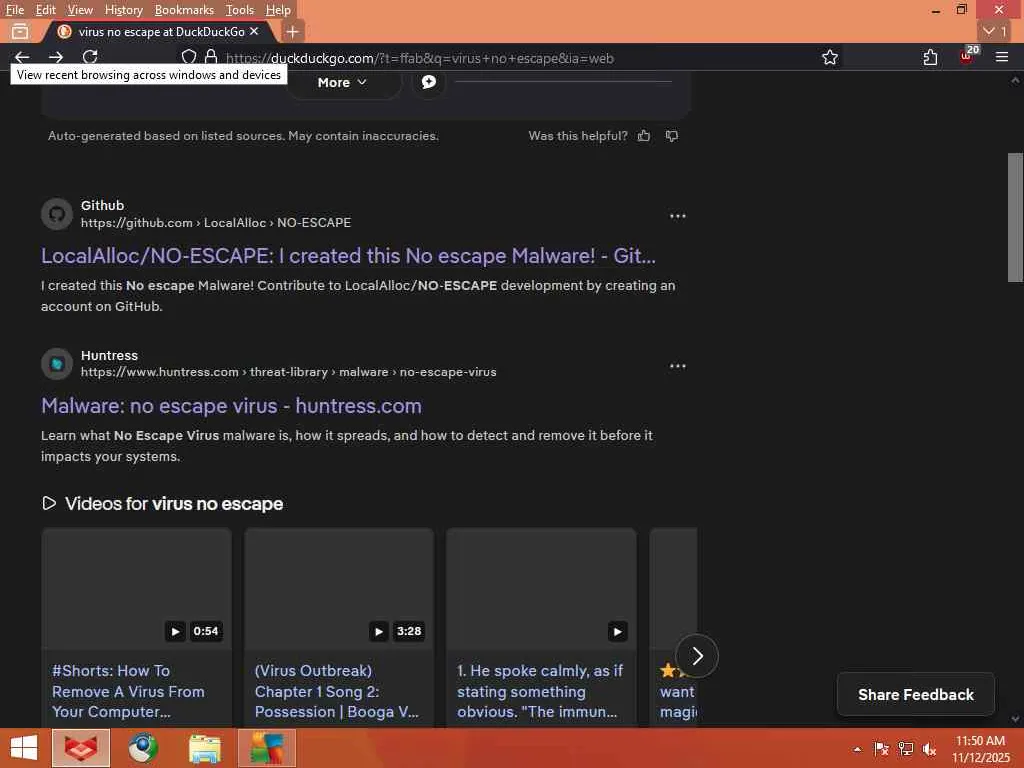Open File Explorer from the taskbar
Viewport: 1024px width, 768px height.
click(204, 748)
